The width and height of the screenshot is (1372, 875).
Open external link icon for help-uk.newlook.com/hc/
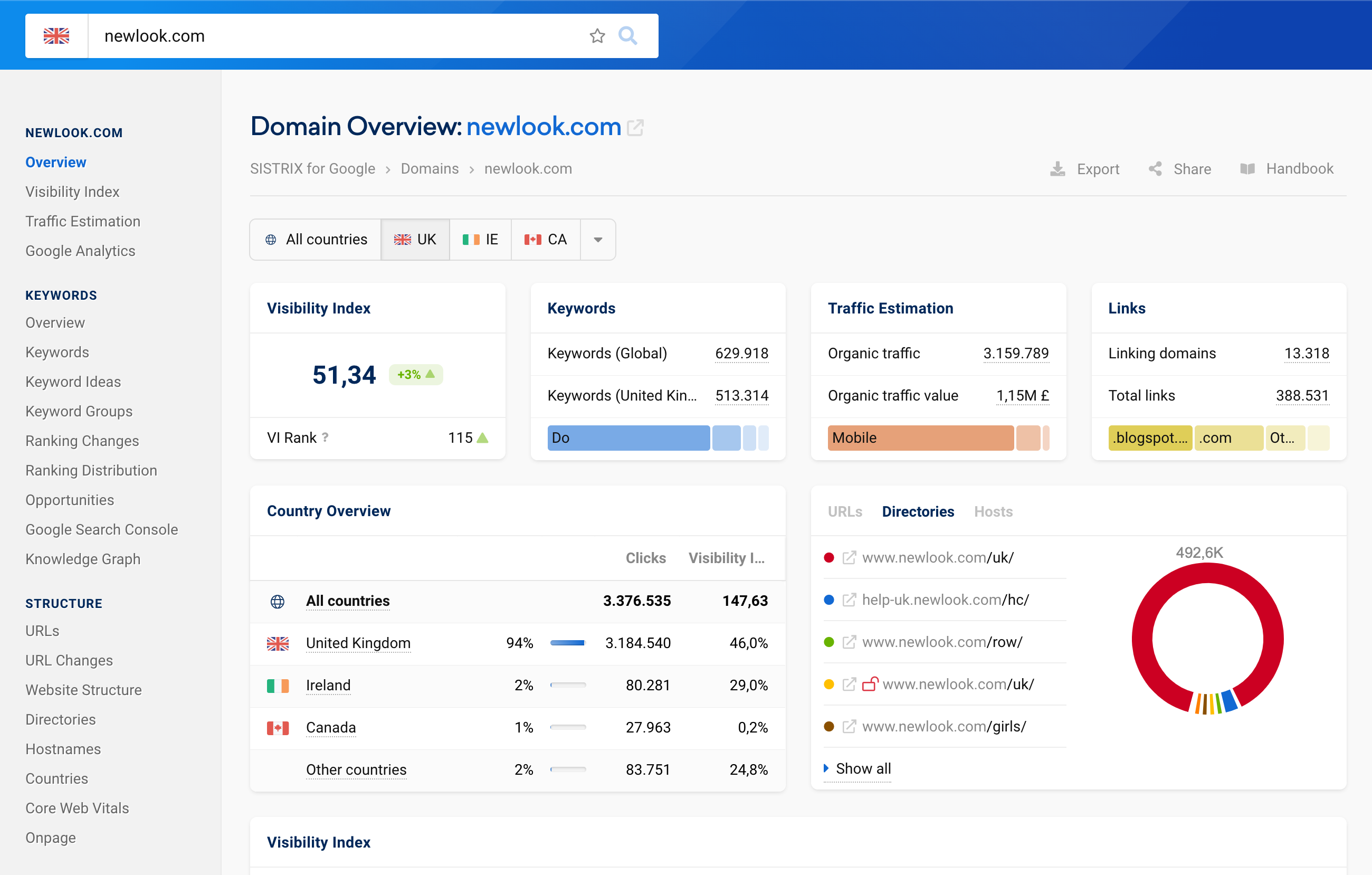coord(849,600)
